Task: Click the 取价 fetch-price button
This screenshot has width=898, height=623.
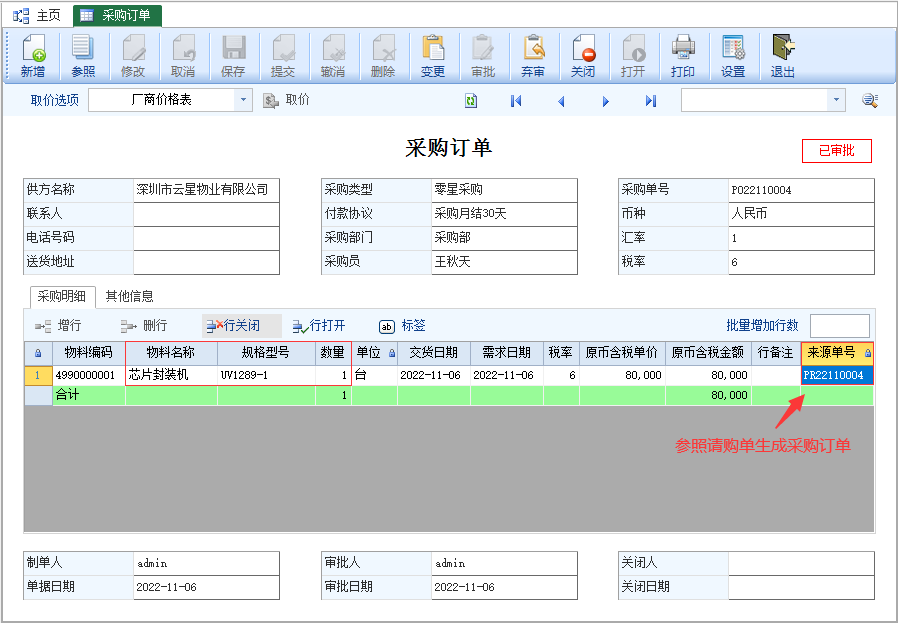Action: 286,100
